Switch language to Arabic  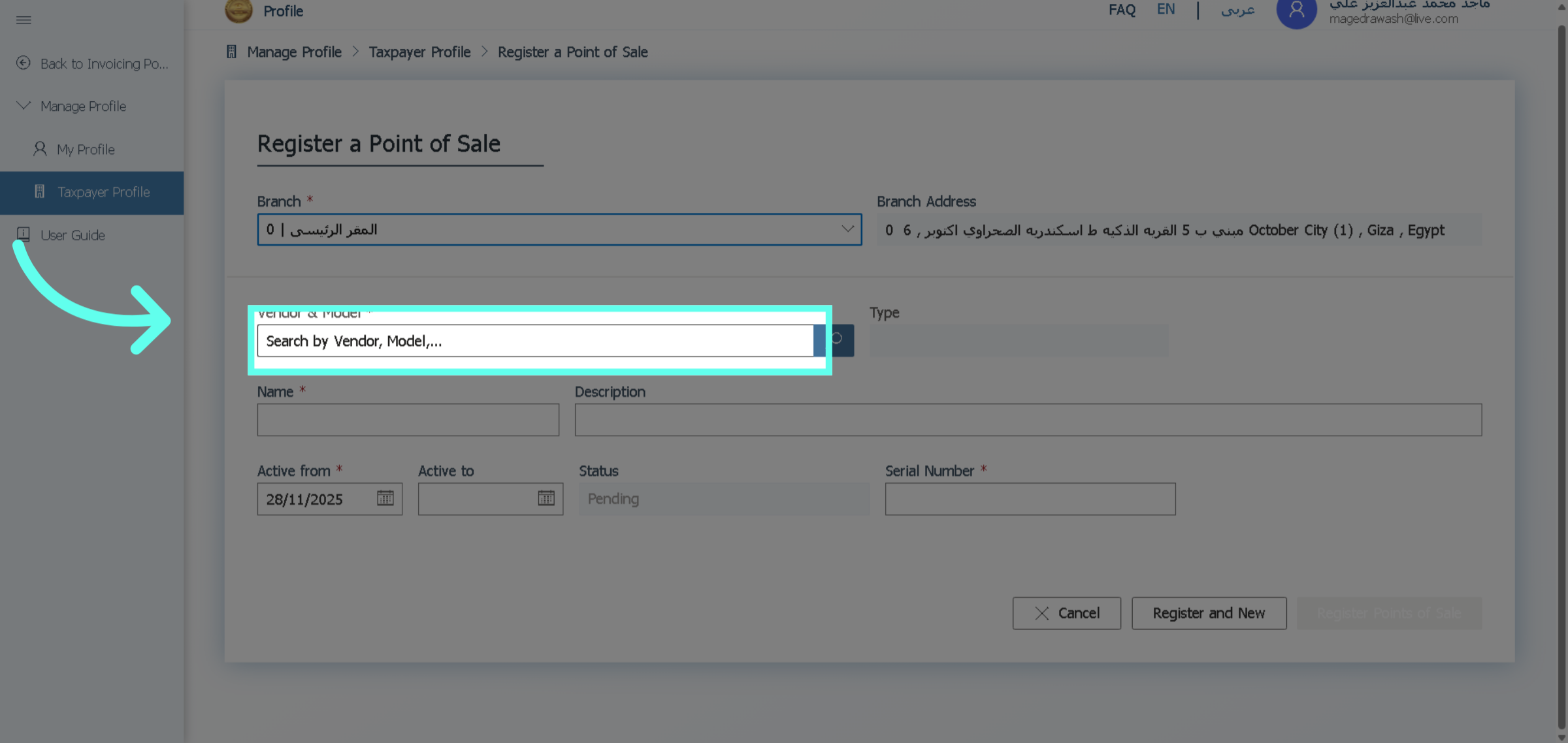point(1237,10)
